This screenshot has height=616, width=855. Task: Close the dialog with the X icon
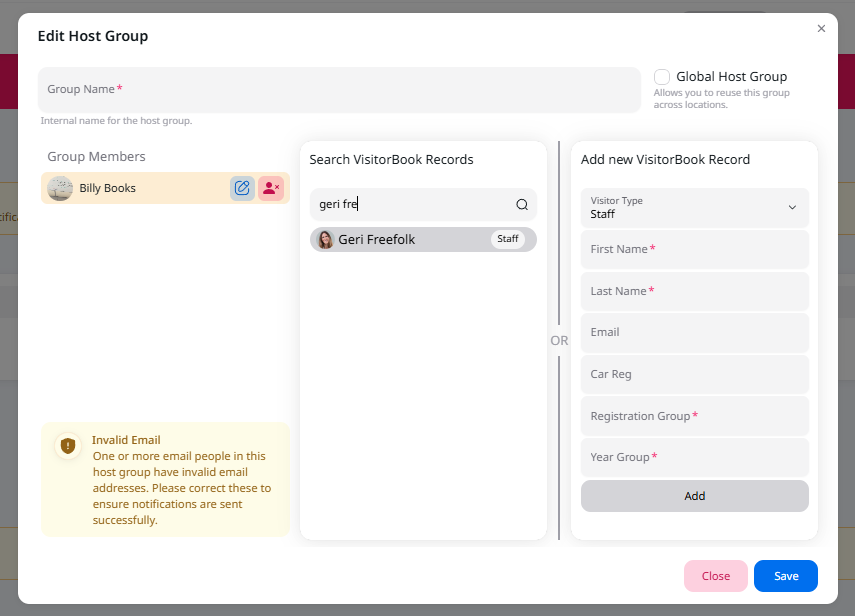(821, 29)
